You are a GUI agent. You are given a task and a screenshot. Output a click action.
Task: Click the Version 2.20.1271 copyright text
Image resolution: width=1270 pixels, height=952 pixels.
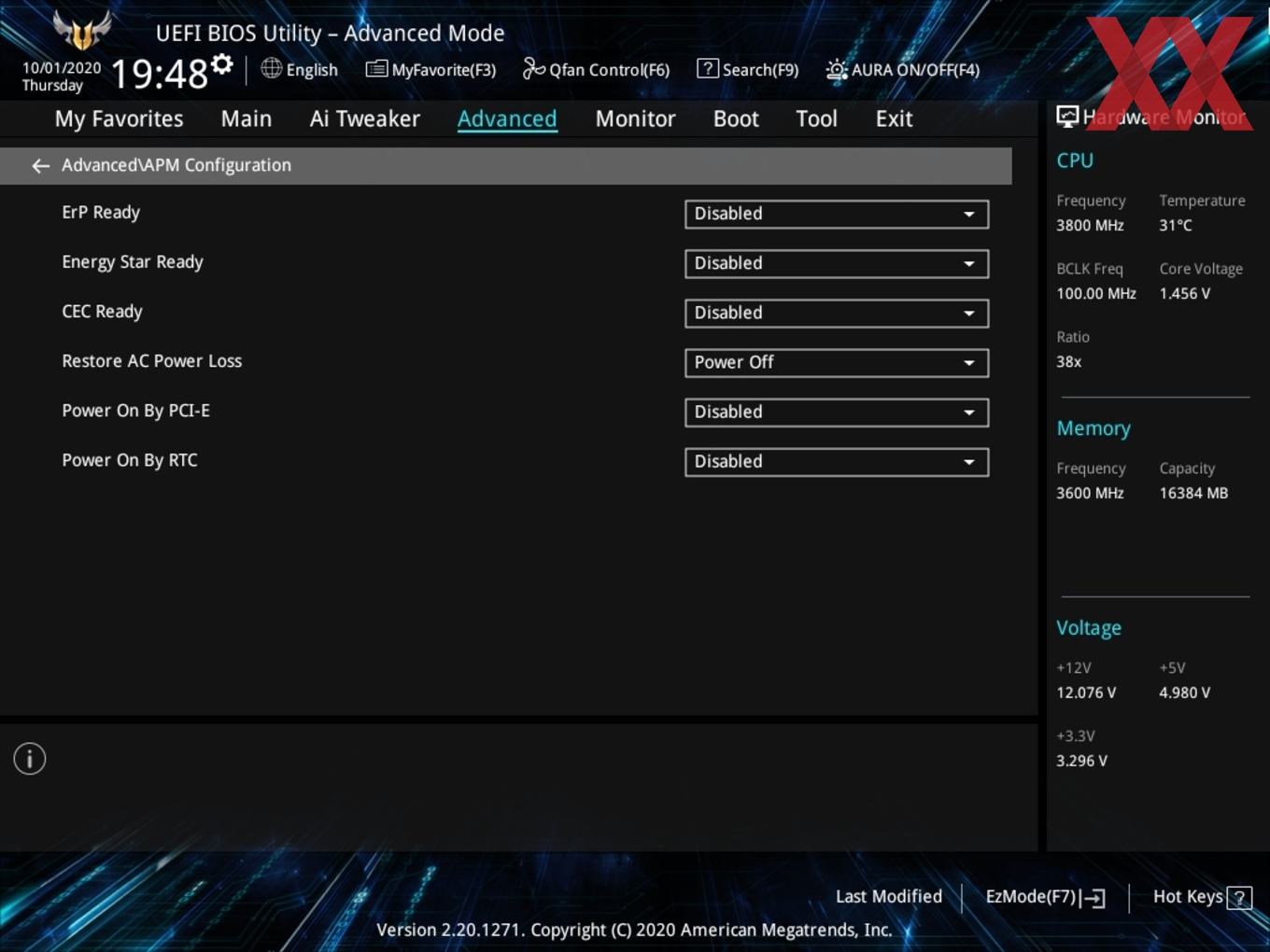(634, 930)
